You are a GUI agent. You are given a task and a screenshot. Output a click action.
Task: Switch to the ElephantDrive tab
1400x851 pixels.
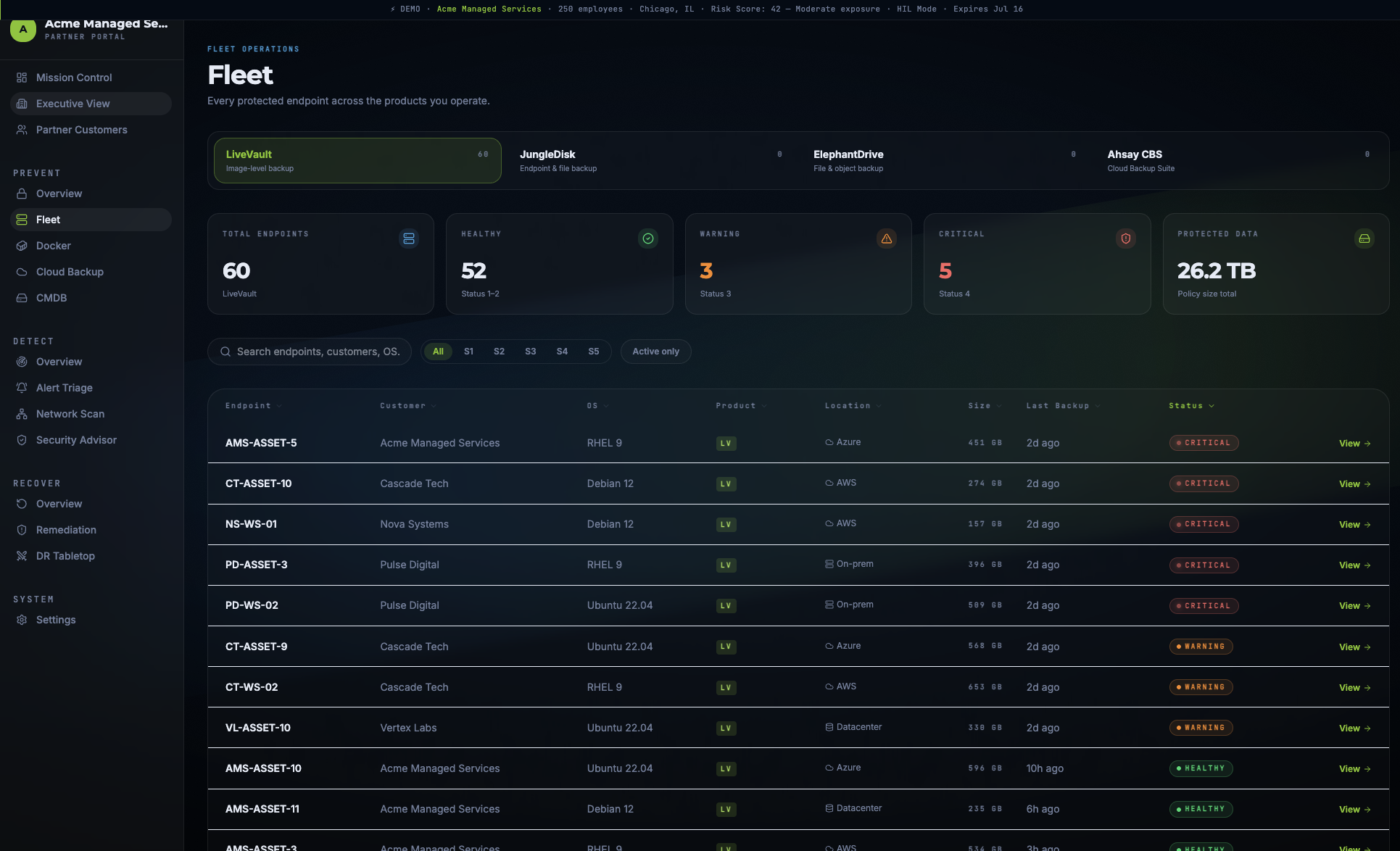[945, 160]
